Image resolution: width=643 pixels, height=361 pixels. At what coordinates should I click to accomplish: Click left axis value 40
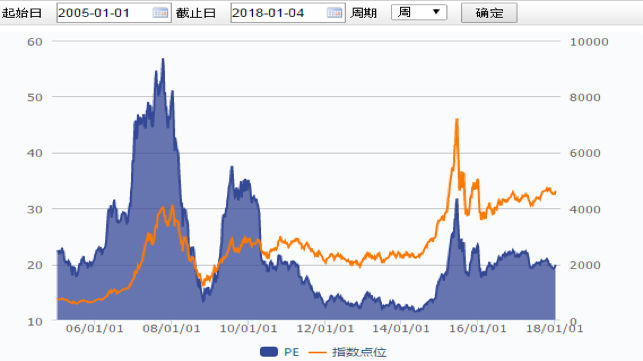click(35, 153)
